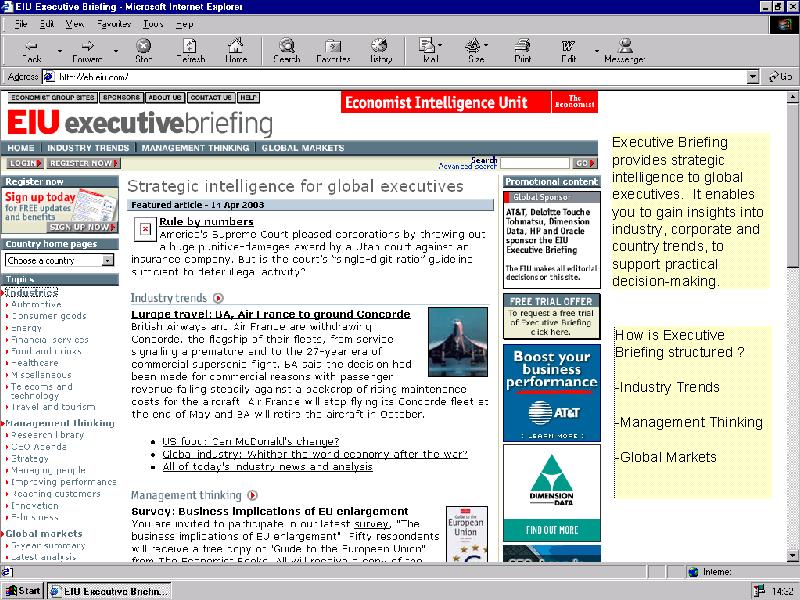Click the Management thinking red arrow icon
The image size is (800, 600).
tap(253, 495)
